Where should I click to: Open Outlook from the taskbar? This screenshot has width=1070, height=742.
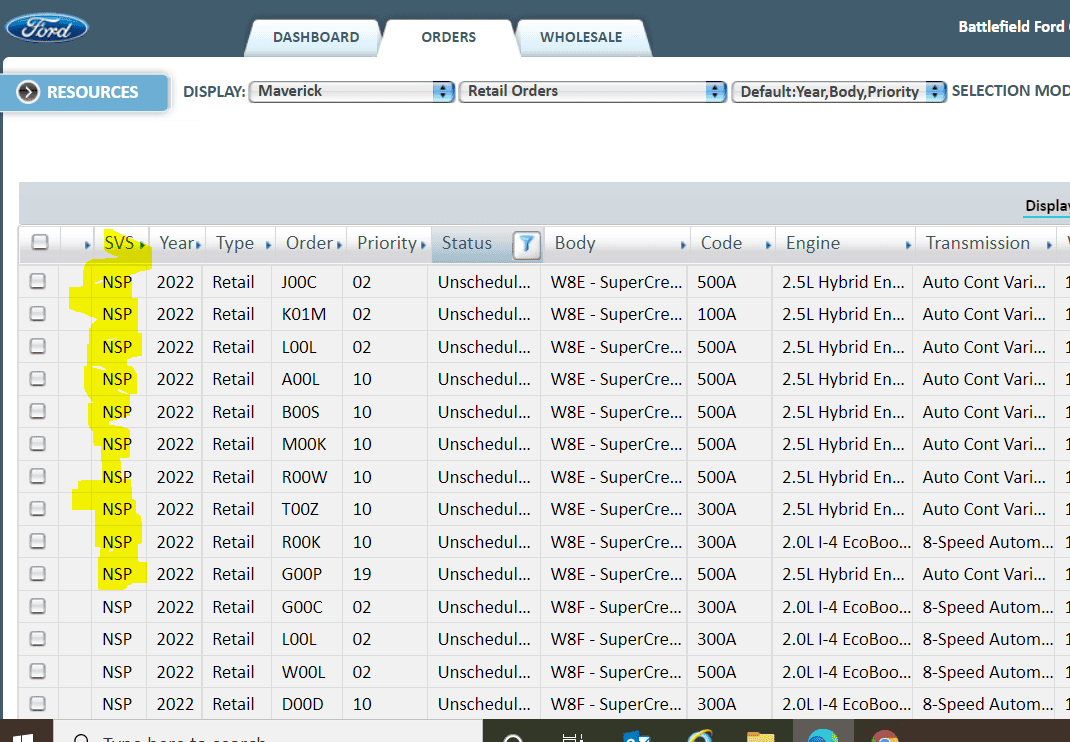[x=637, y=736]
